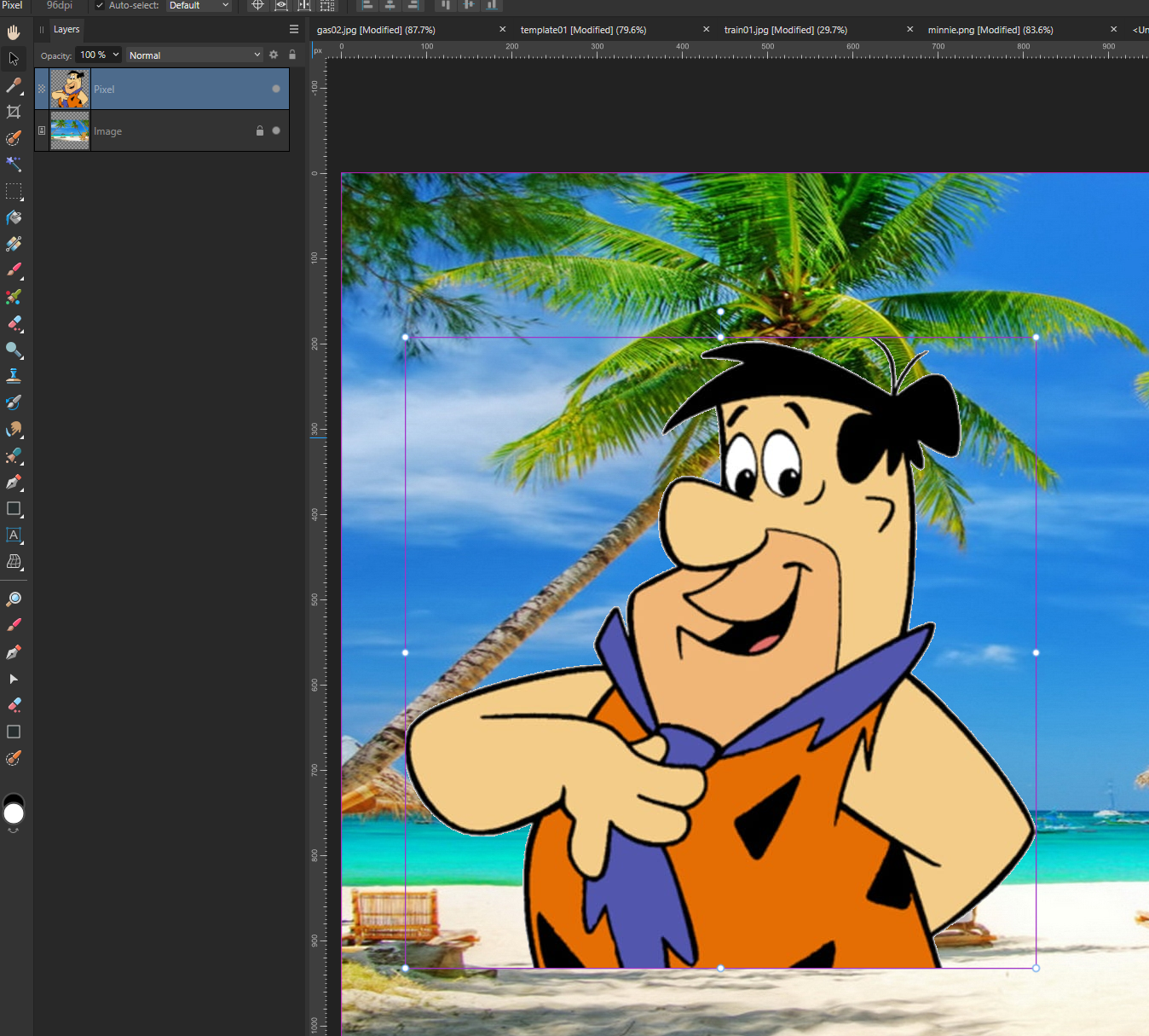This screenshot has height=1036, width=1149.
Task: Select the Selection Brush tool below Crop
Action: [14, 138]
